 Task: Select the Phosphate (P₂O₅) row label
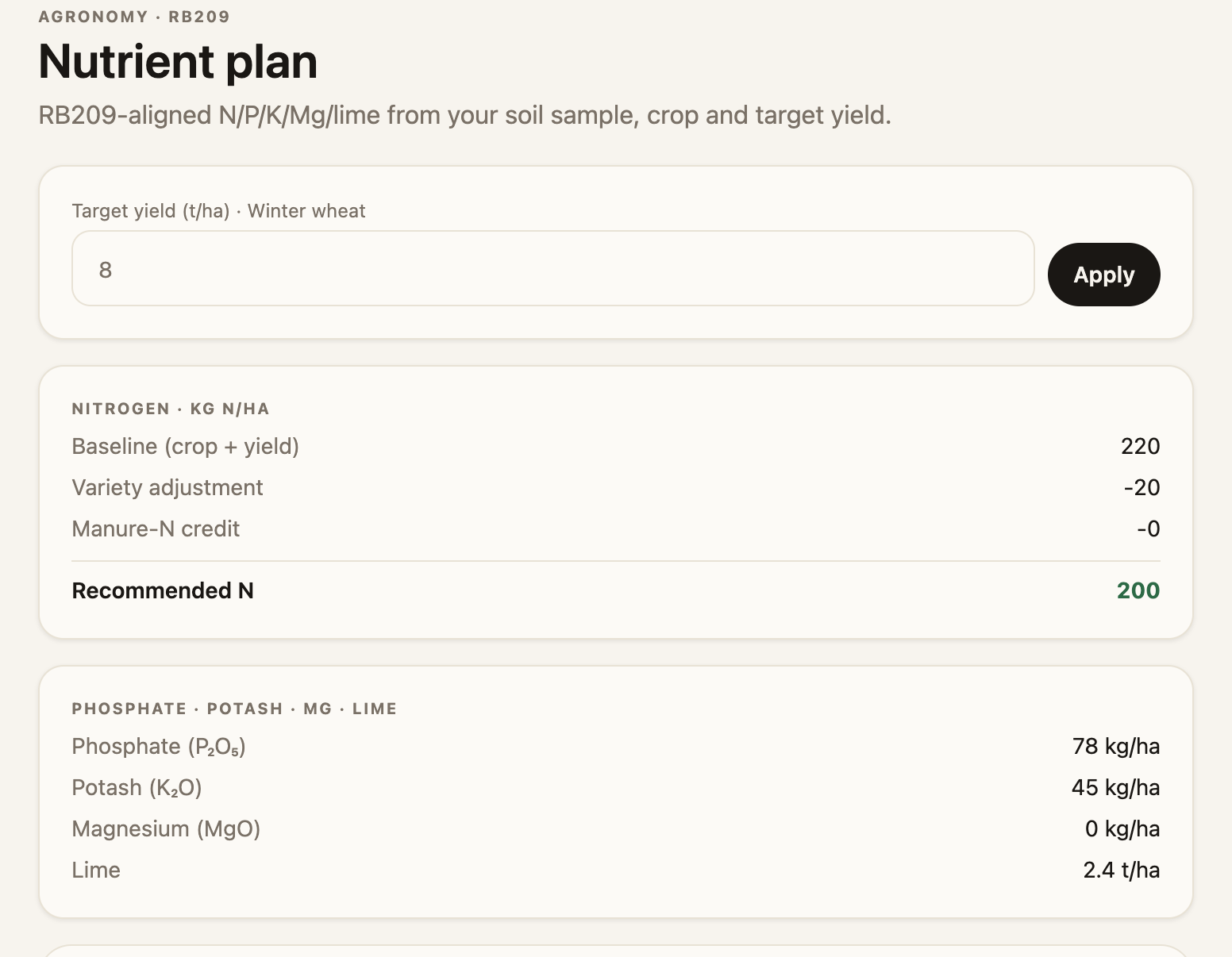(x=159, y=747)
